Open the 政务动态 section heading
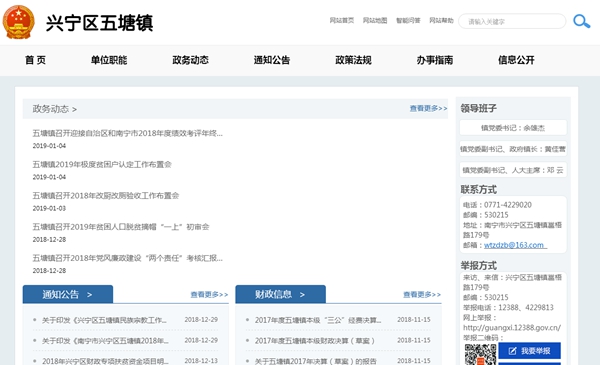 point(54,109)
